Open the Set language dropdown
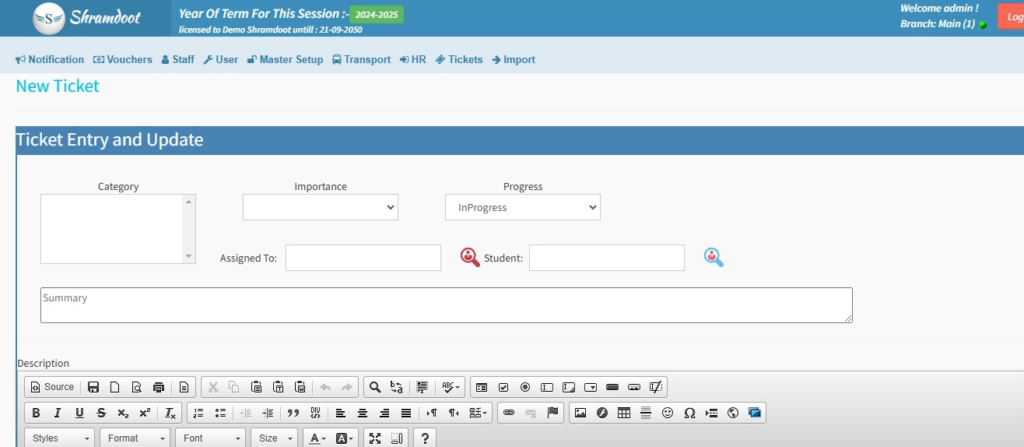The image size is (1024, 447). coord(478,413)
